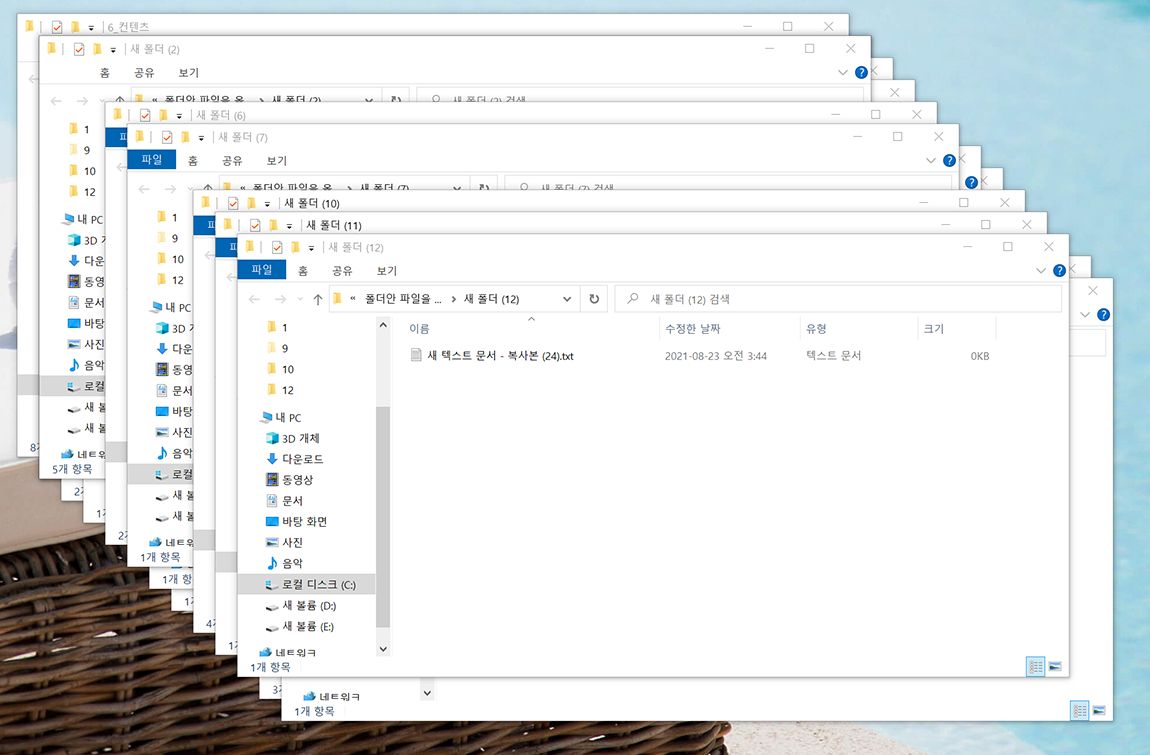
Task: Open quick access toolbar dropdown in 새 폴더 (11)
Action: pos(289,226)
